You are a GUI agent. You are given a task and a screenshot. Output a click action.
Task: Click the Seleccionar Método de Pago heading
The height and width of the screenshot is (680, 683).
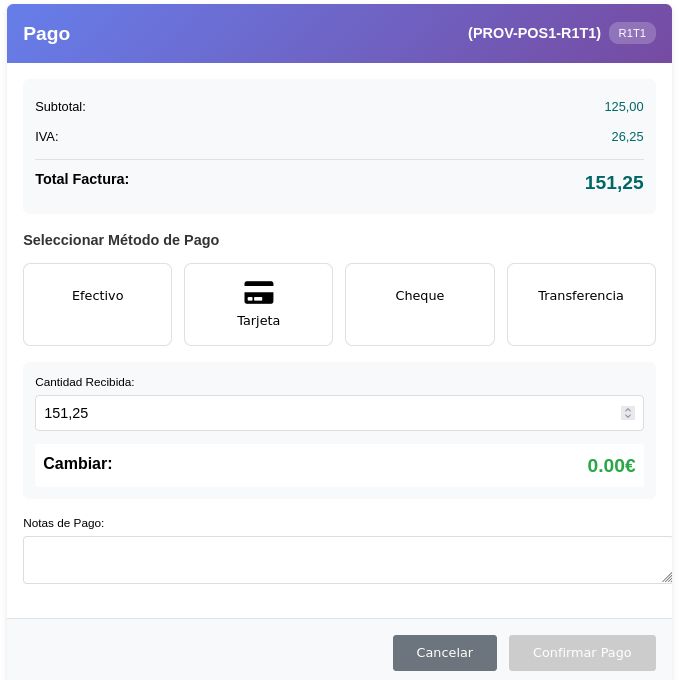coord(121,240)
